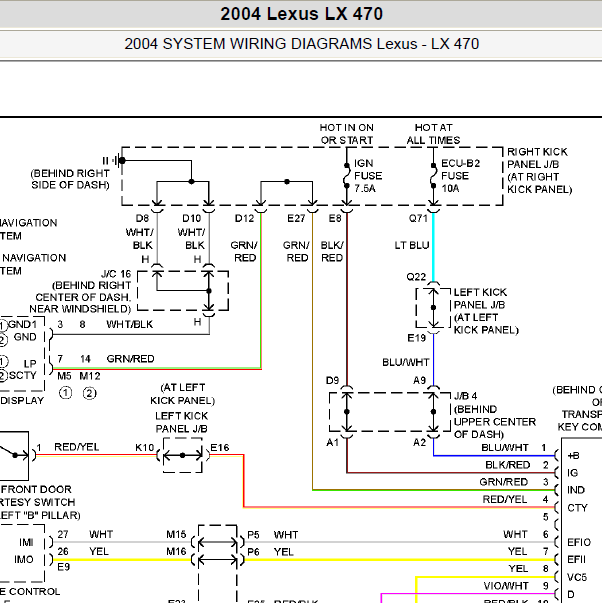Image resolution: width=602 pixels, height=603 pixels.
Task: Click "LEFT KICK PANEL J/B" label above K10
Action: [182, 422]
